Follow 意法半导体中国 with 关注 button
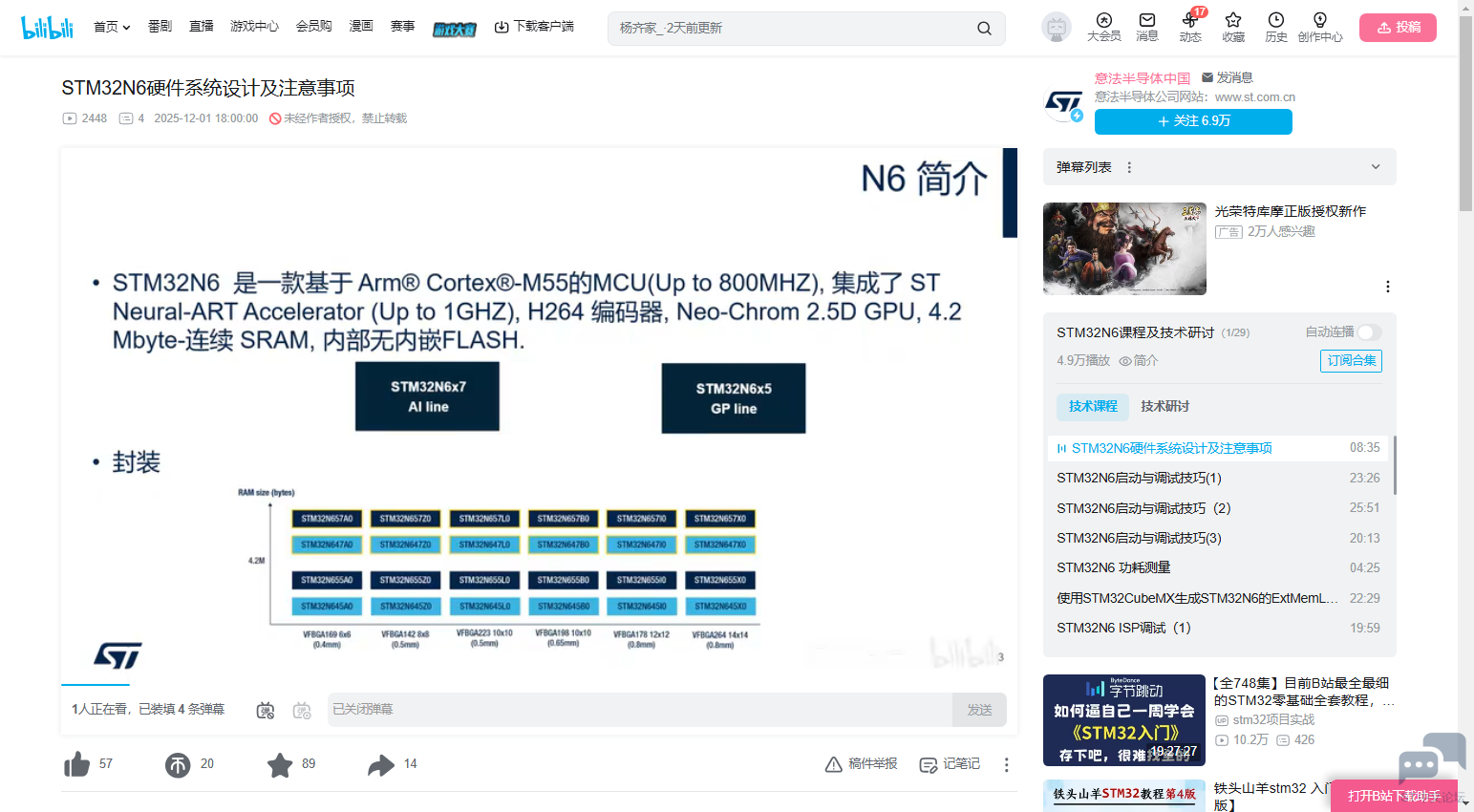The image size is (1474, 812). [x=1193, y=121]
